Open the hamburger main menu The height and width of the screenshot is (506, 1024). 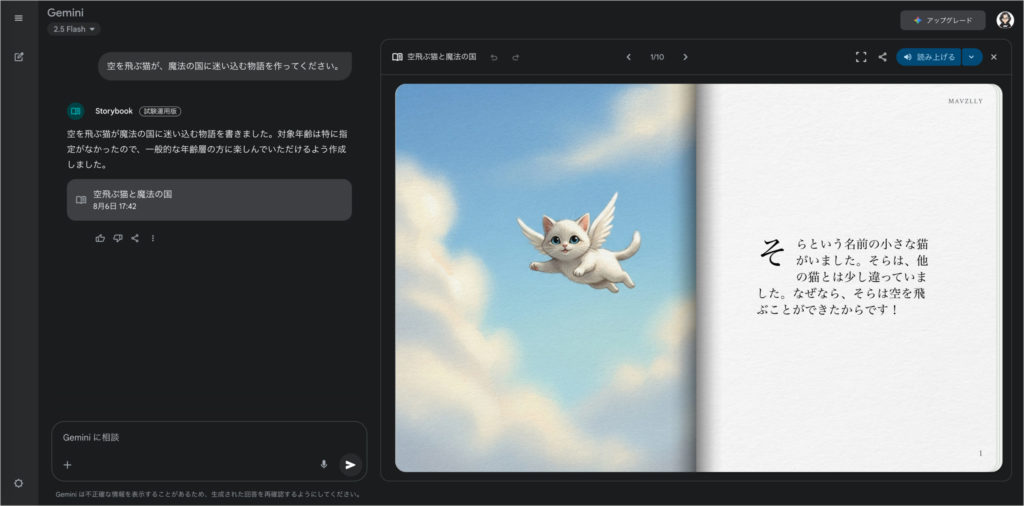pyautogui.click(x=18, y=18)
